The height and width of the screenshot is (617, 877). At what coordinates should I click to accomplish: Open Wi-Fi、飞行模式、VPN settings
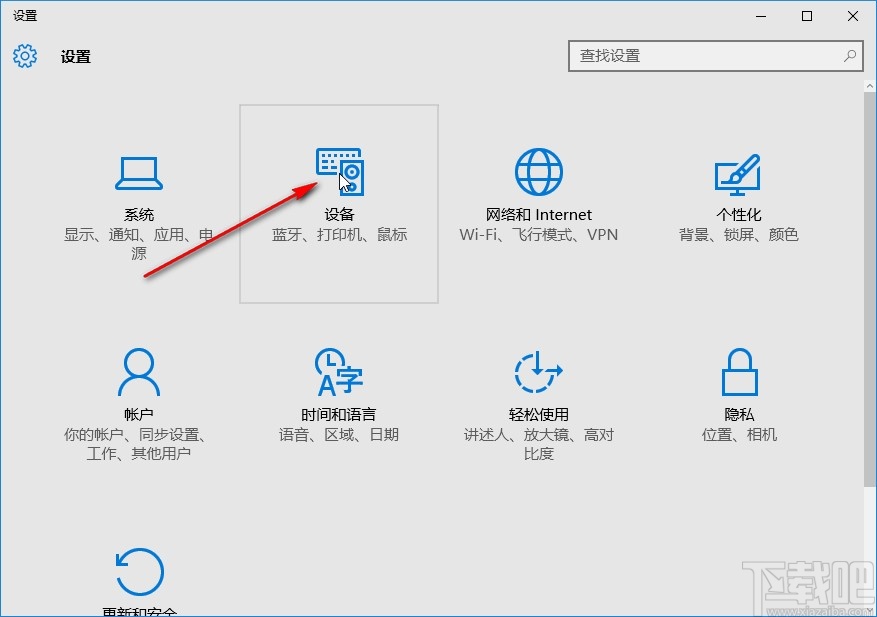539,235
